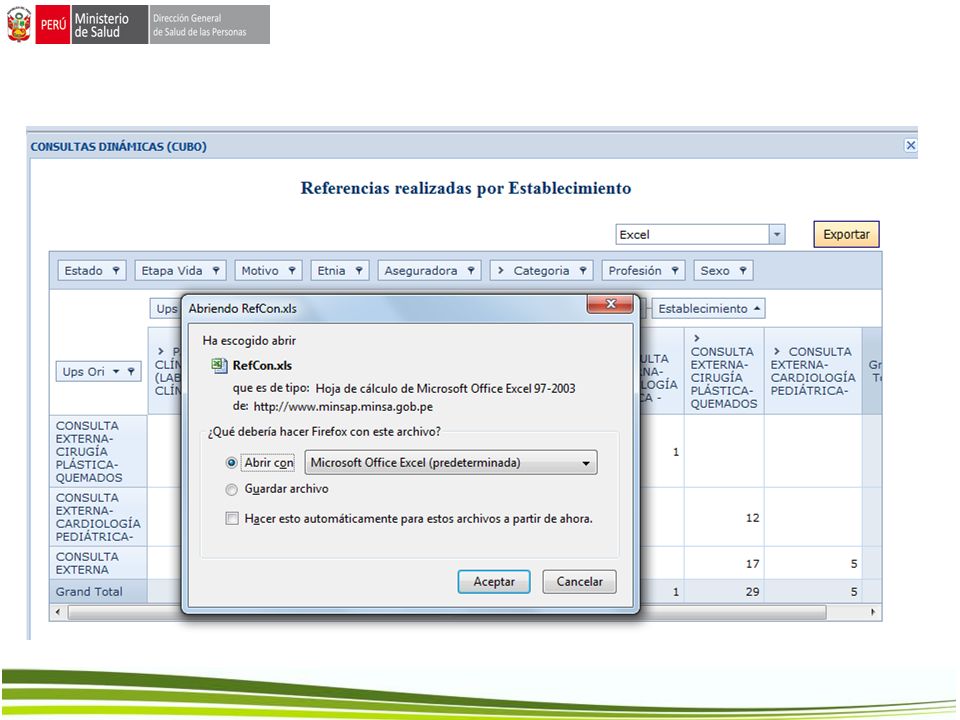The width and height of the screenshot is (960, 720).
Task: Click the Exportar button
Action: 846,234
